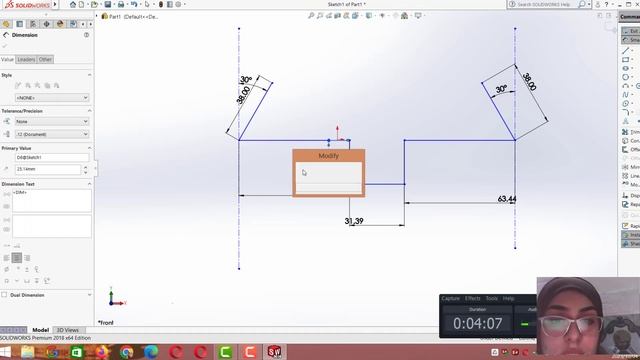Image resolution: width=640 pixels, height=360 pixels.
Task: Open the Capture menu in recorder window
Action: point(451,298)
